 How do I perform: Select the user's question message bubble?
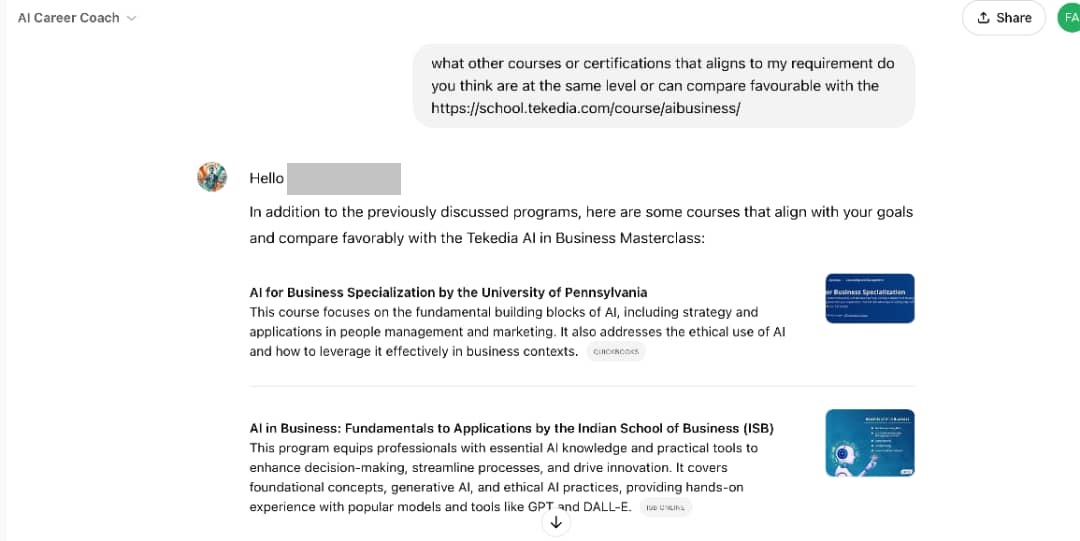[x=663, y=86]
